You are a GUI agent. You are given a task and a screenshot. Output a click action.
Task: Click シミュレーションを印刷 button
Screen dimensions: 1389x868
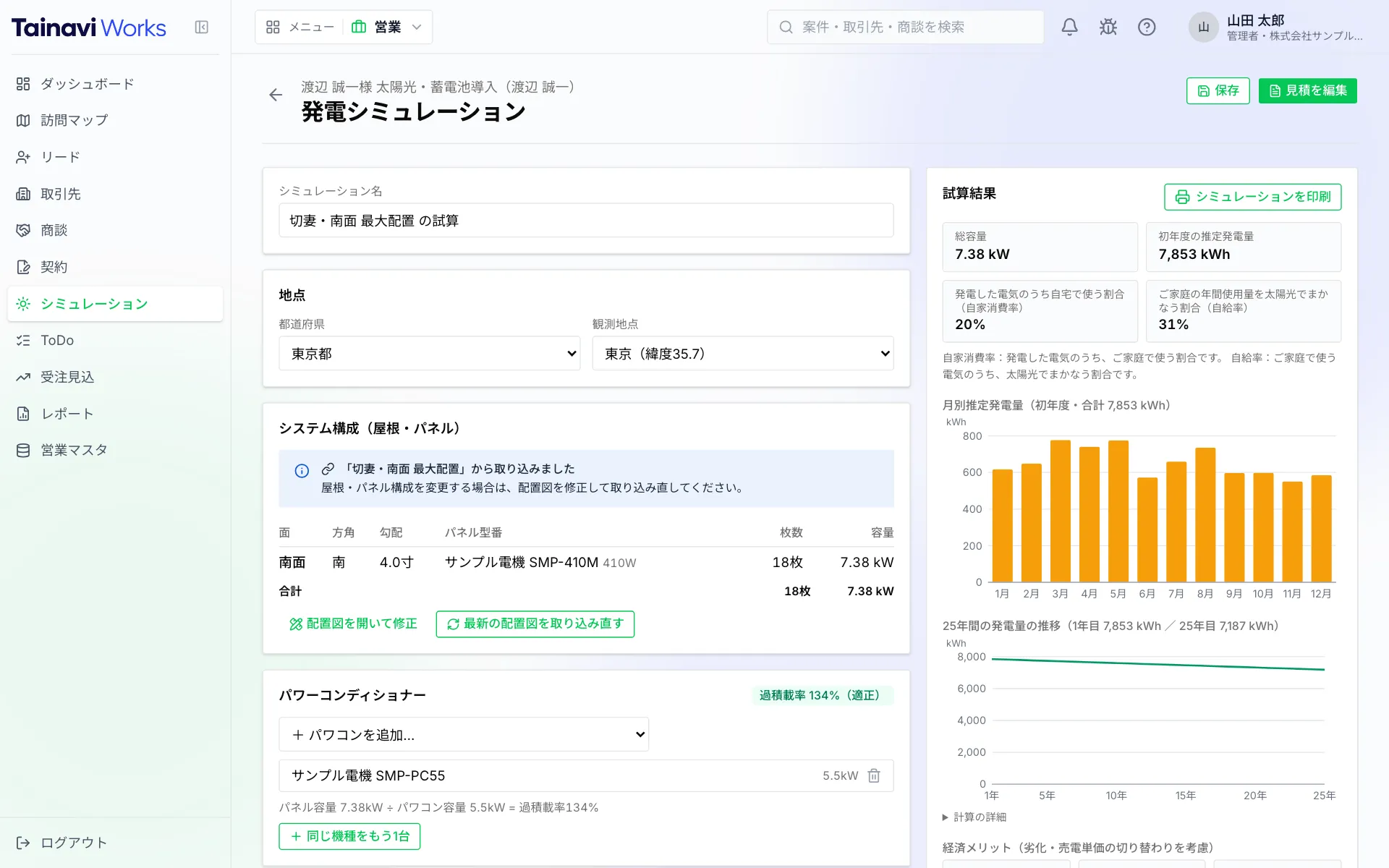coord(1253,197)
